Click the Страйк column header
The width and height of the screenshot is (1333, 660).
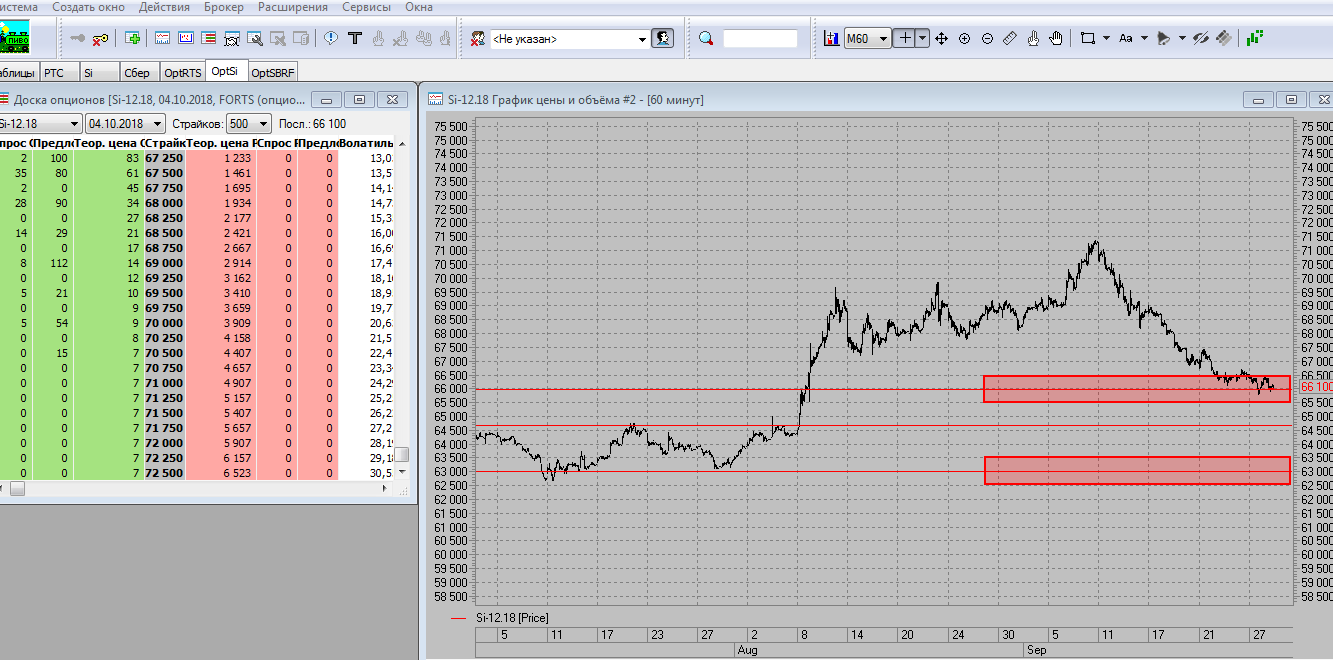pos(164,143)
